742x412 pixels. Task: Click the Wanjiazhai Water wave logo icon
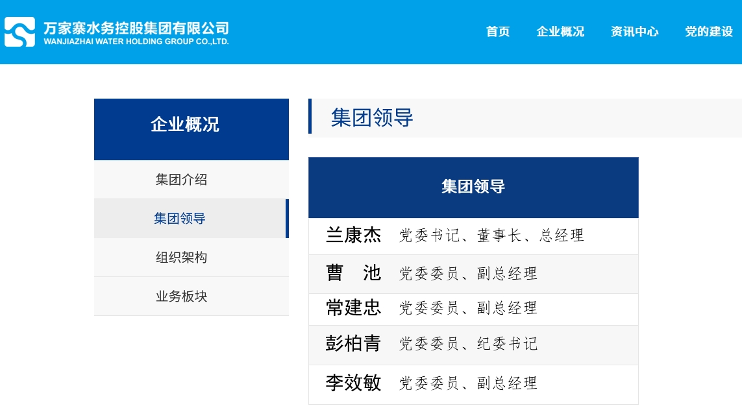pyautogui.click(x=20, y=32)
